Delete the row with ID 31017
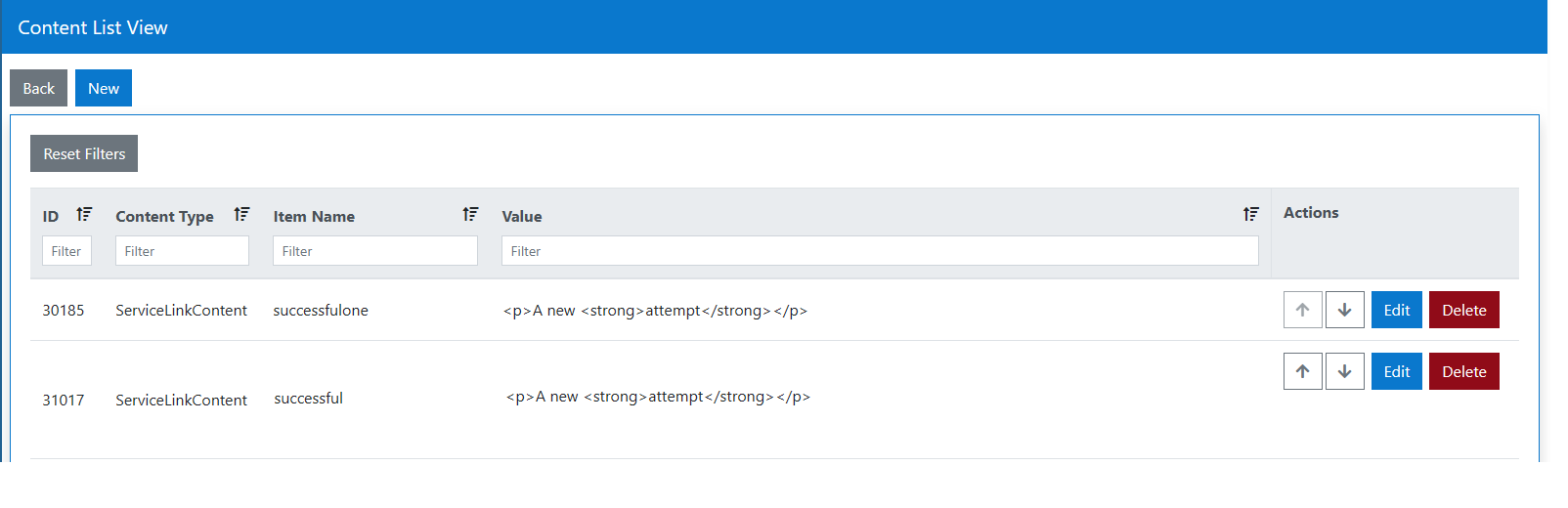1568x508 pixels. pyautogui.click(x=1464, y=371)
